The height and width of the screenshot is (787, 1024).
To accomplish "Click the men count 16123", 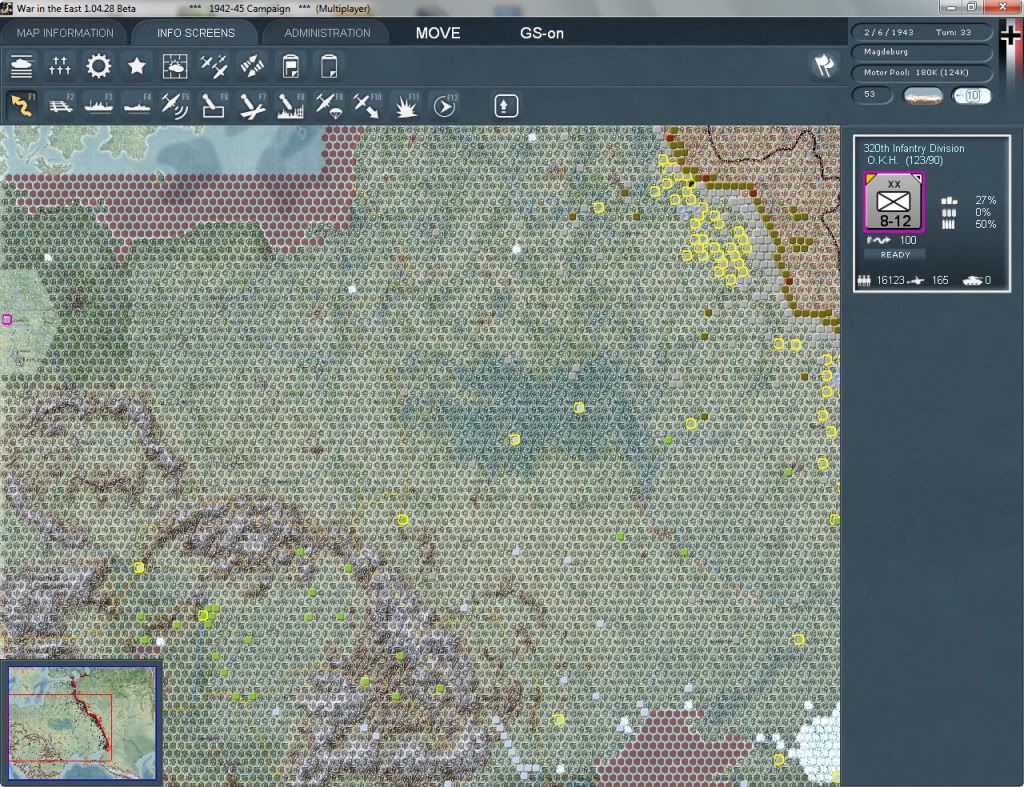I will [890, 280].
